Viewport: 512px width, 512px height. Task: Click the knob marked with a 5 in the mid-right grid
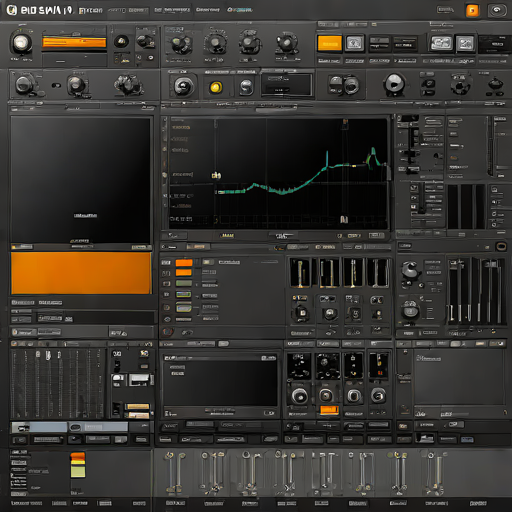(355, 314)
